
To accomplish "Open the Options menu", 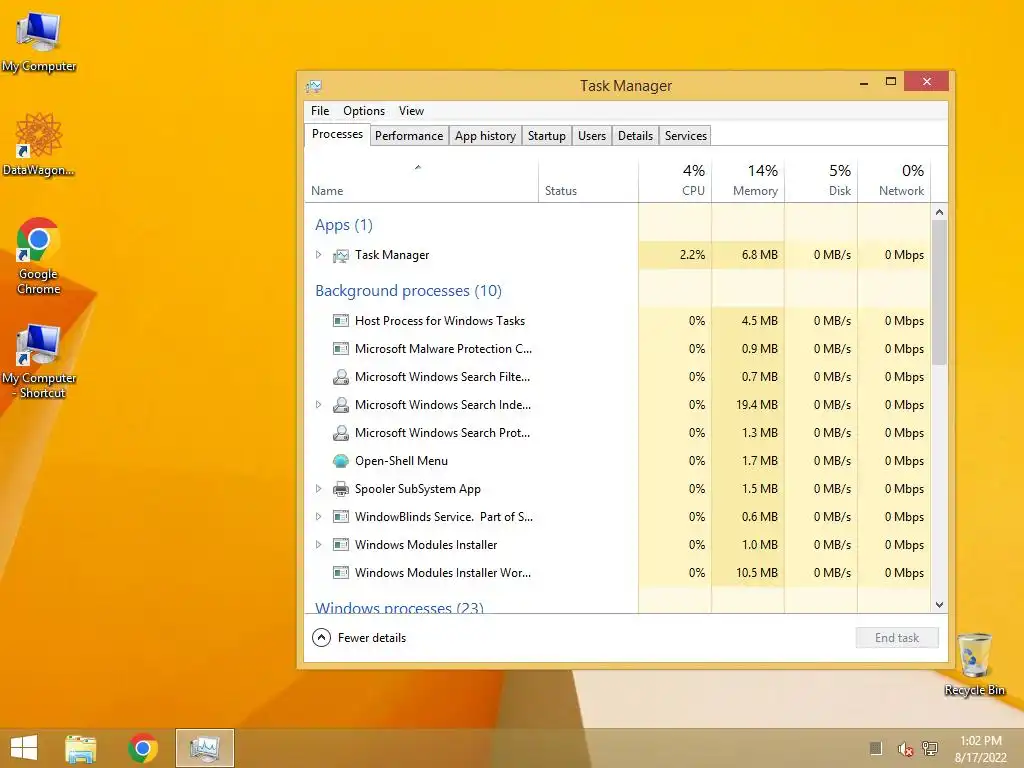I will click(364, 111).
